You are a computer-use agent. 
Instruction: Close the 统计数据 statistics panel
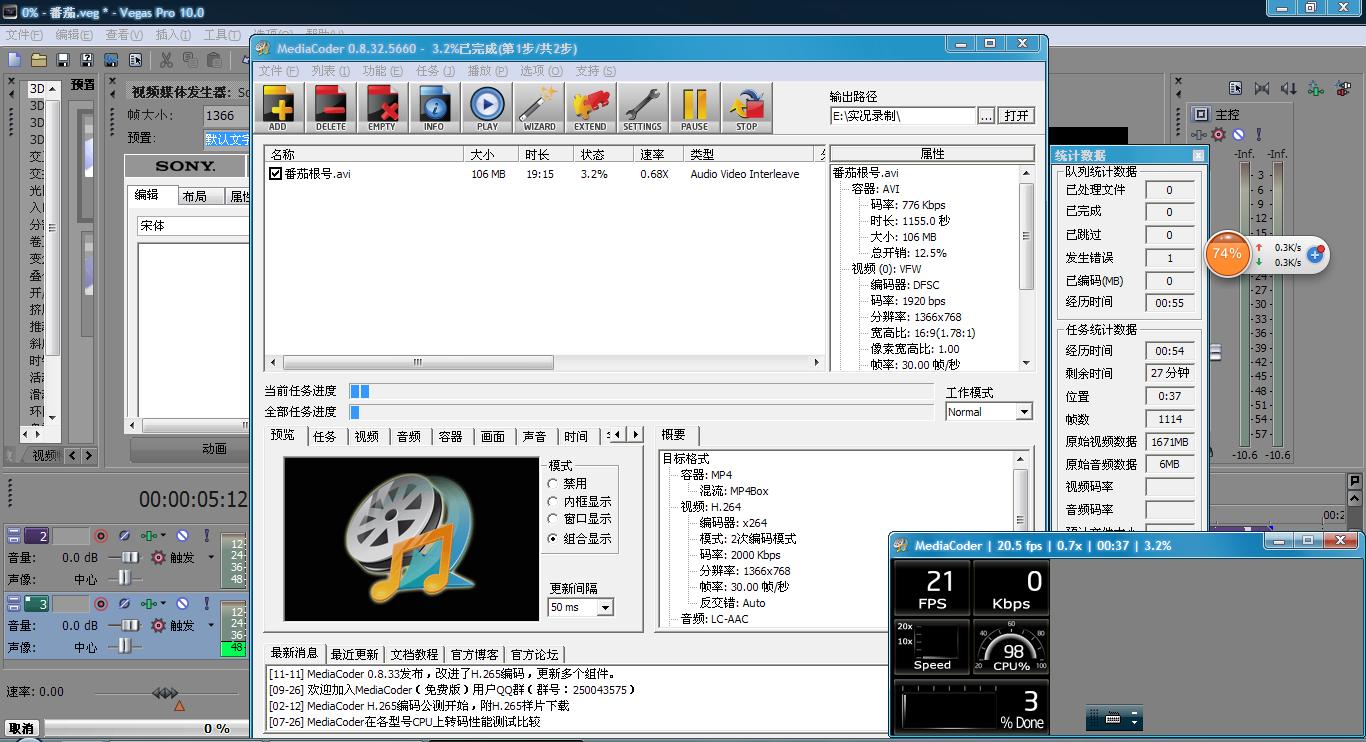1198,155
